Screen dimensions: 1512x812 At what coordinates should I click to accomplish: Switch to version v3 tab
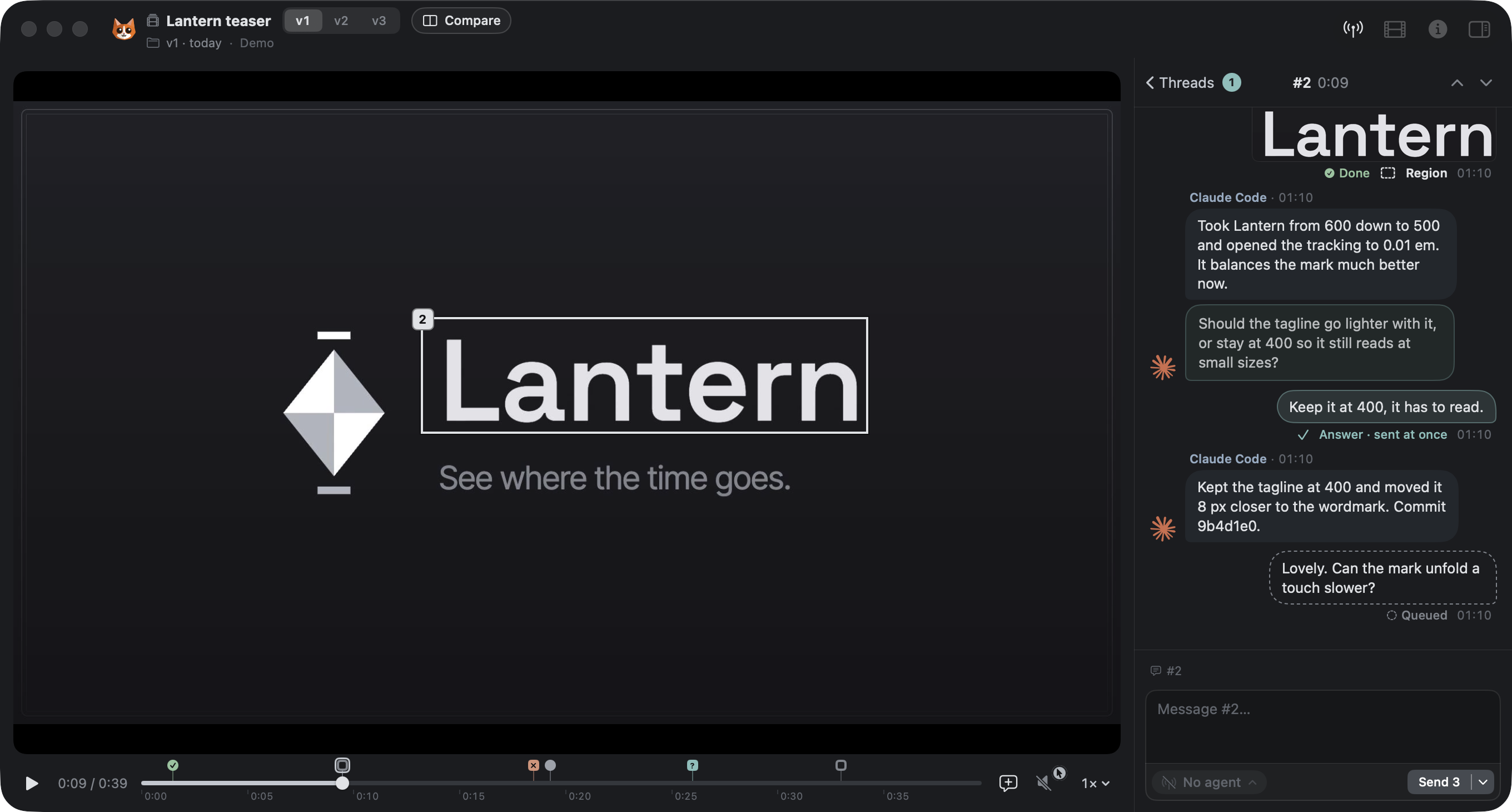coord(379,21)
